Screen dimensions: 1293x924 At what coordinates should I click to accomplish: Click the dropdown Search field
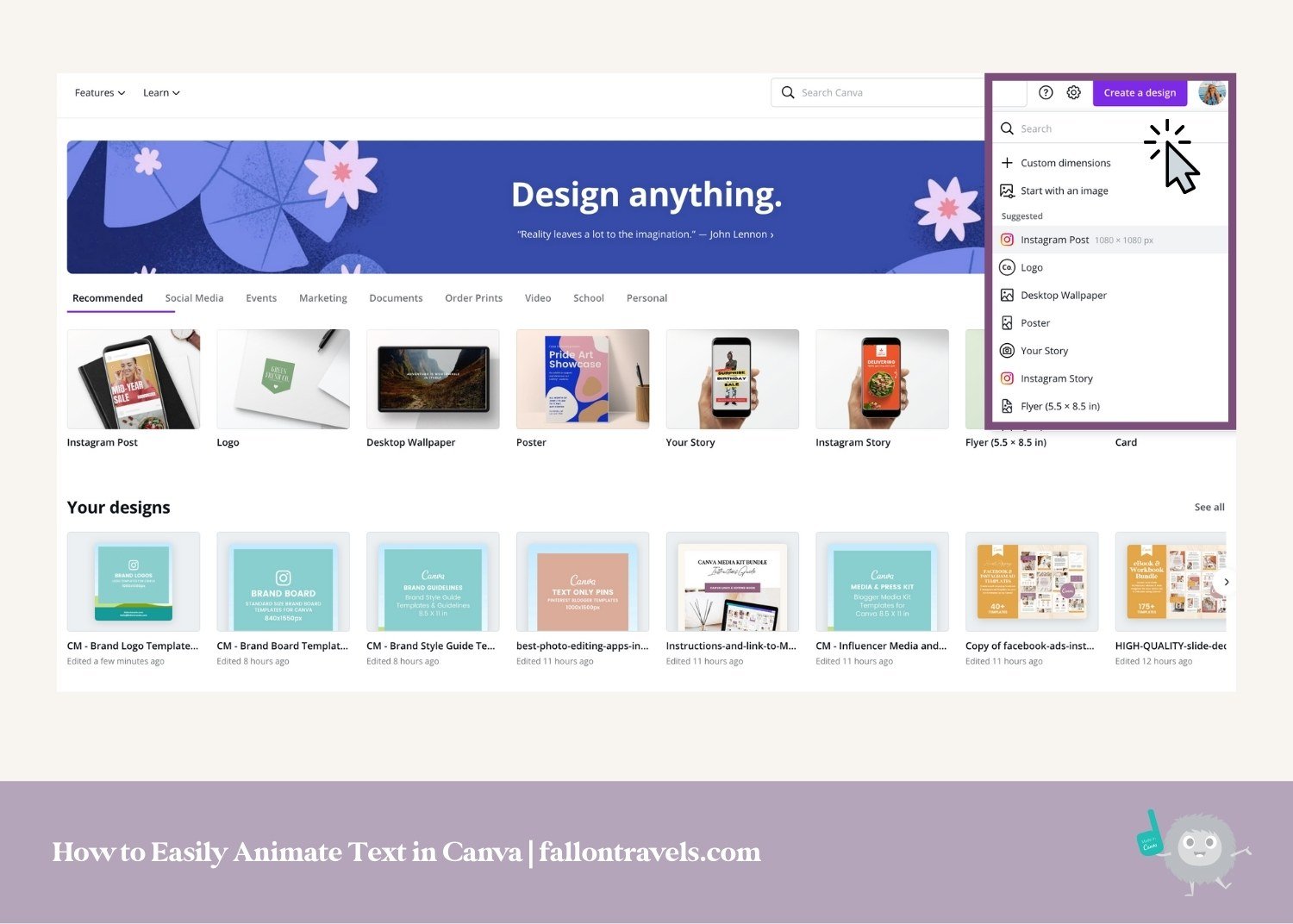point(1110,128)
